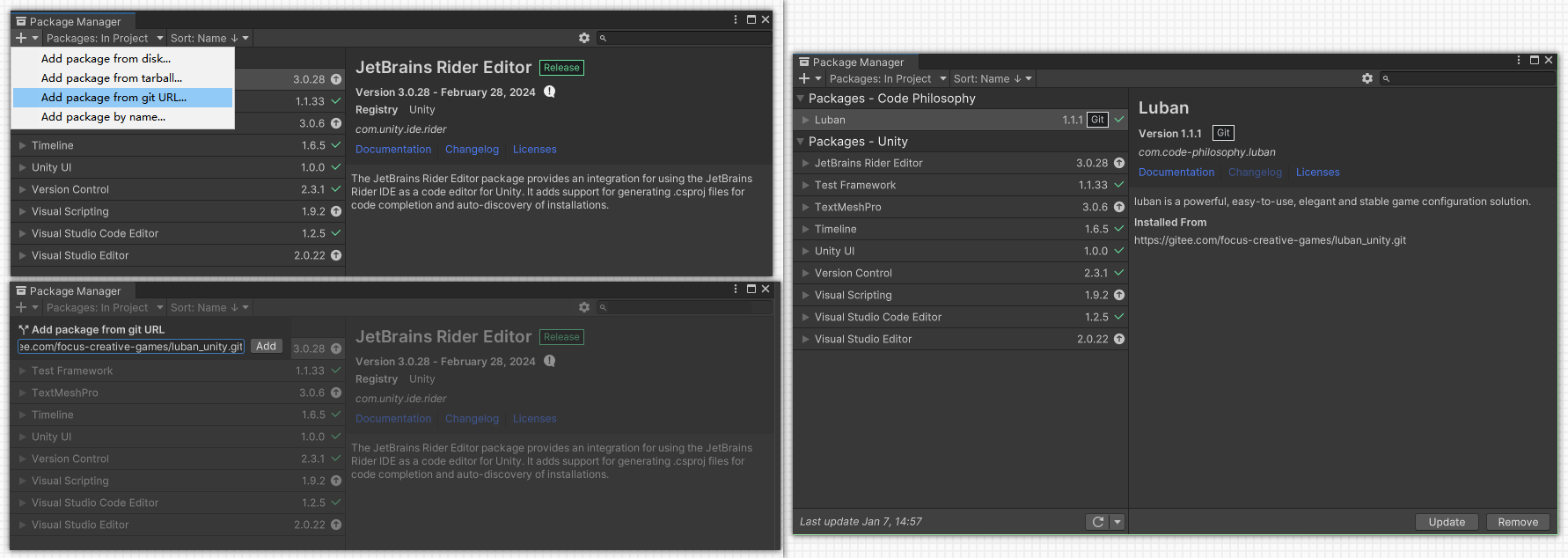Image resolution: width=1568 pixels, height=558 pixels.
Task: Open 'Packages: In Project' dropdown in top-left window
Action: point(105,38)
